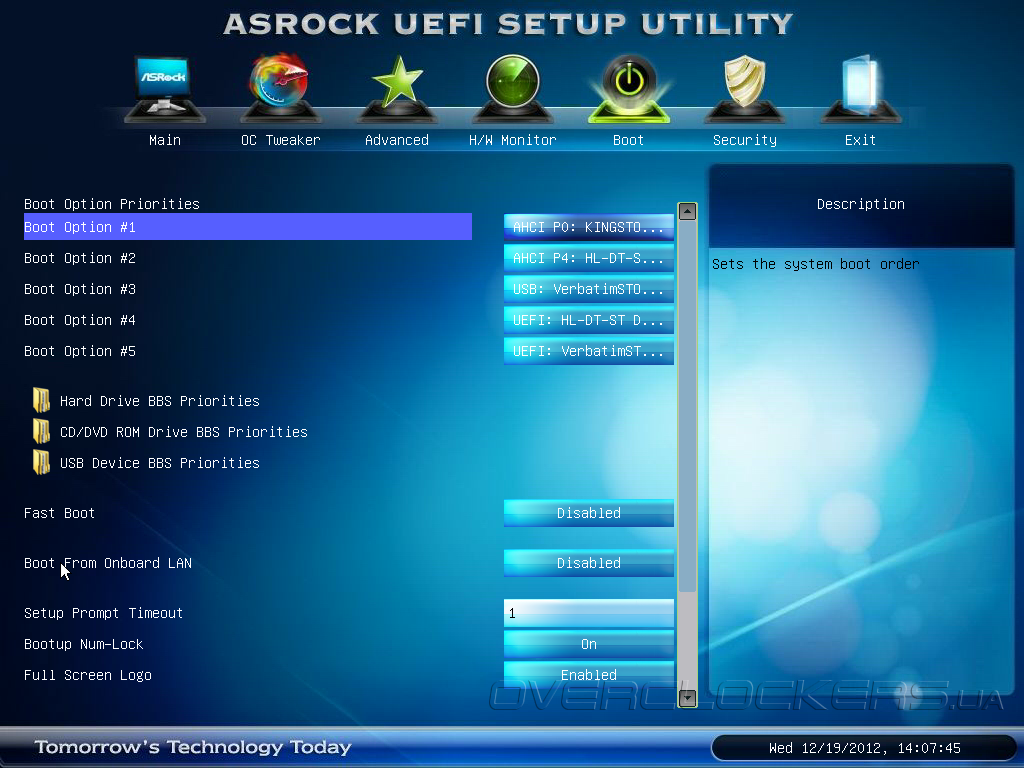Click the scrollbar up arrow
The height and width of the screenshot is (768, 1024).
pos(687,211)
